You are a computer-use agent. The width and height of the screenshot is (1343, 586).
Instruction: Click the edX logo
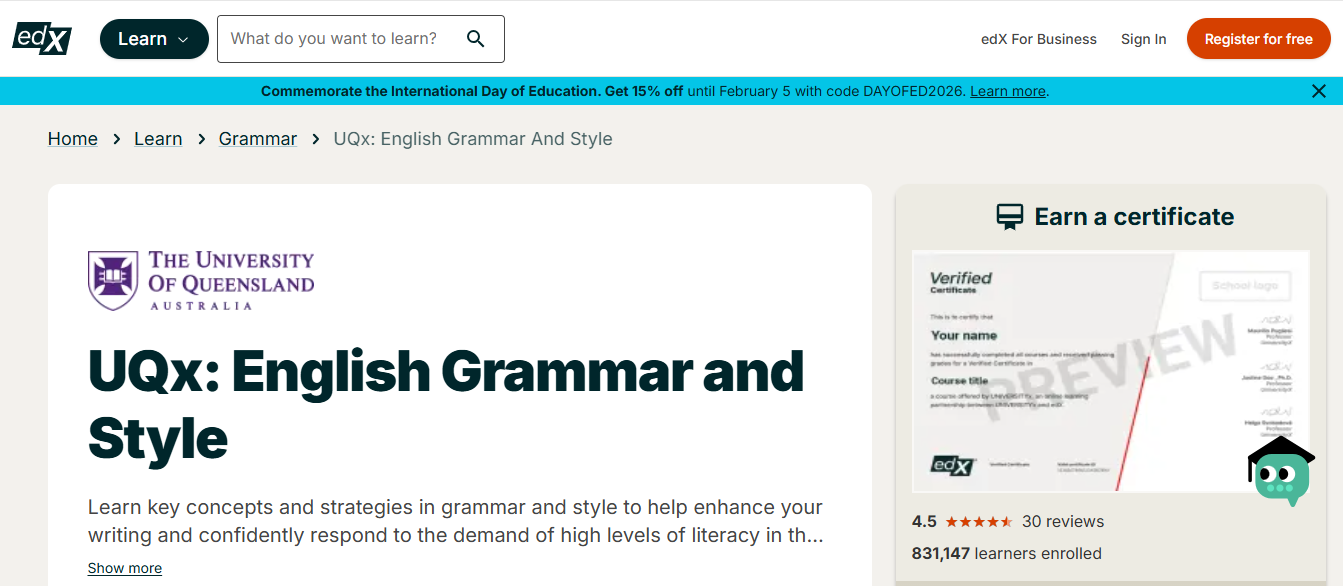[42, 38]
